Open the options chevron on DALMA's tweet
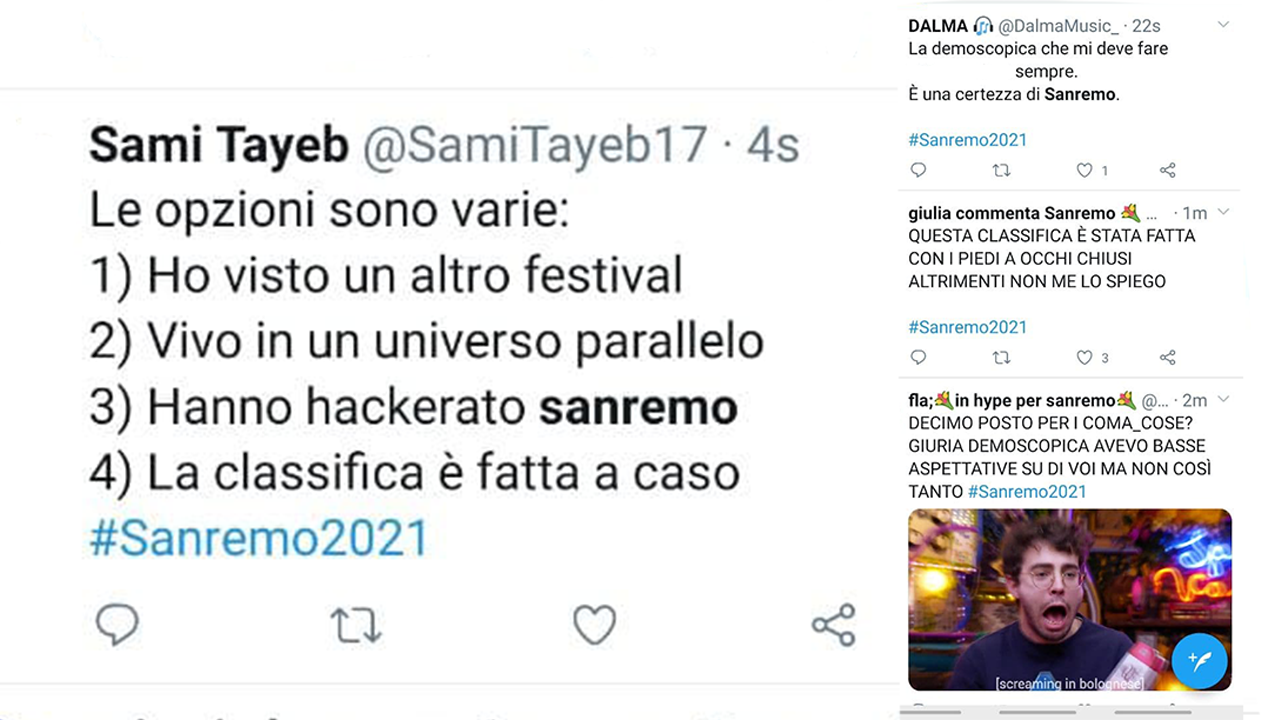The image size is (1280, 720). [x=1223, y=25]
